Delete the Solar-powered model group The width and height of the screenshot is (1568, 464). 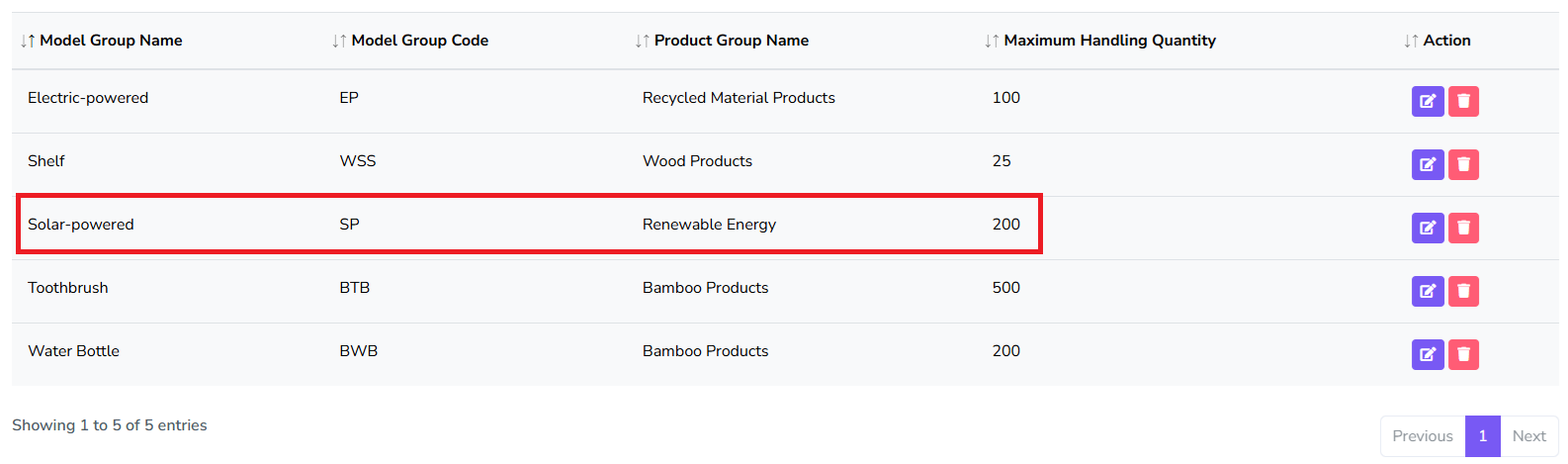1463,228
